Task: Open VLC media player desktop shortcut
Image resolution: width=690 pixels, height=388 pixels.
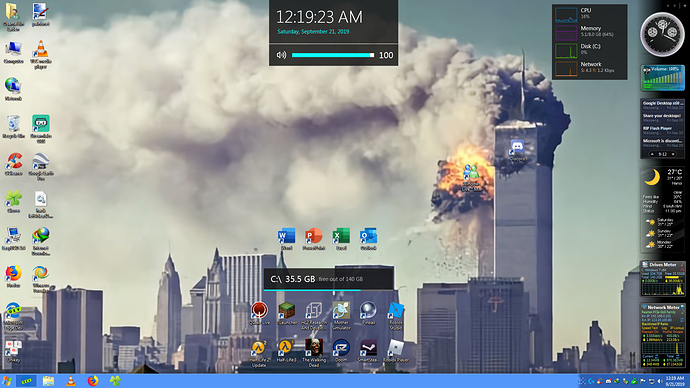Action: pyautogui.click(x=40, y=55)
